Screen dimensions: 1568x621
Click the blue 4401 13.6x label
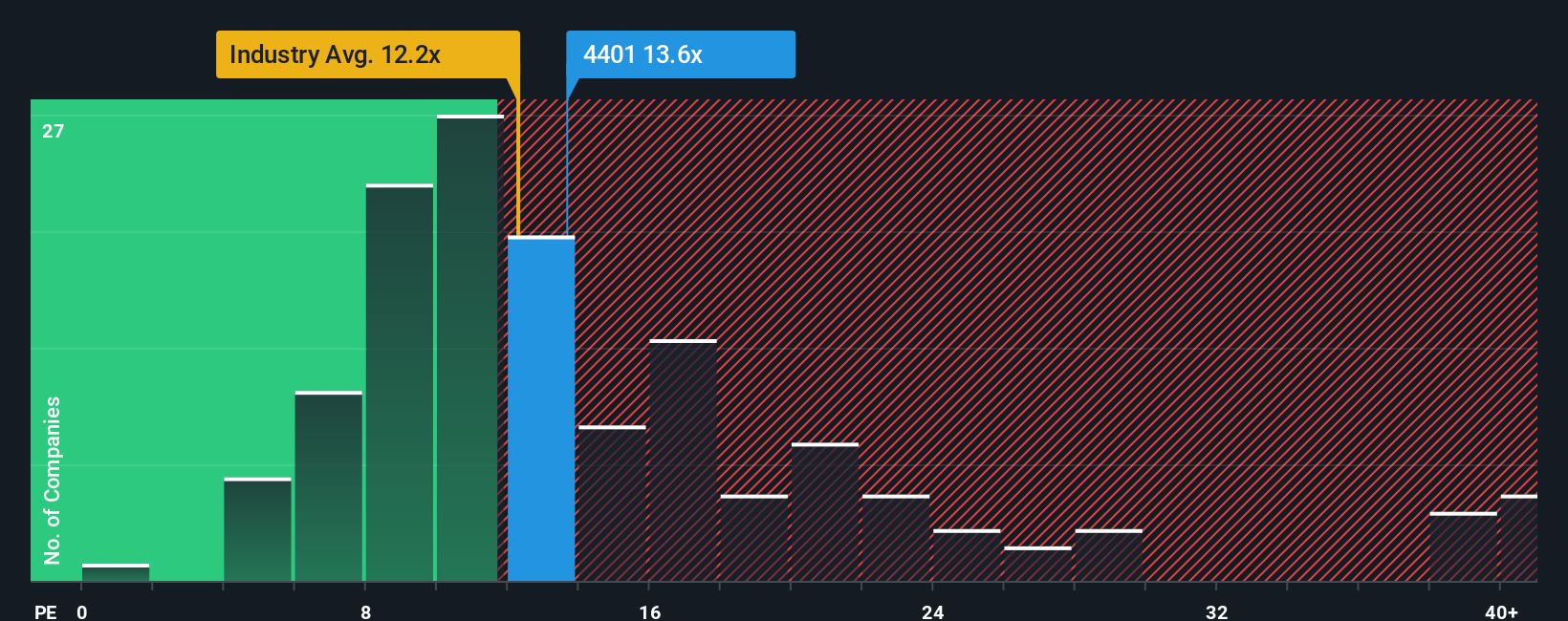[x=680, y=54]
